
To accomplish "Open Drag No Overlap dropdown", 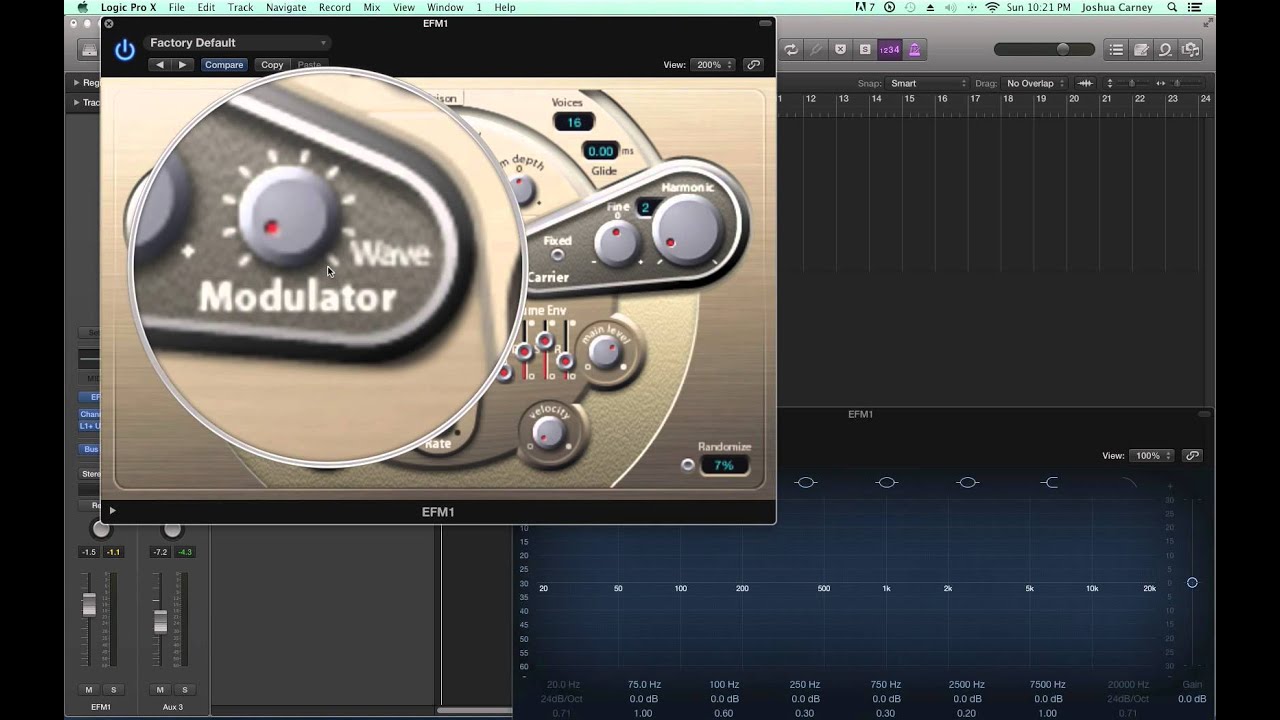I will [x=1035, y=83].
